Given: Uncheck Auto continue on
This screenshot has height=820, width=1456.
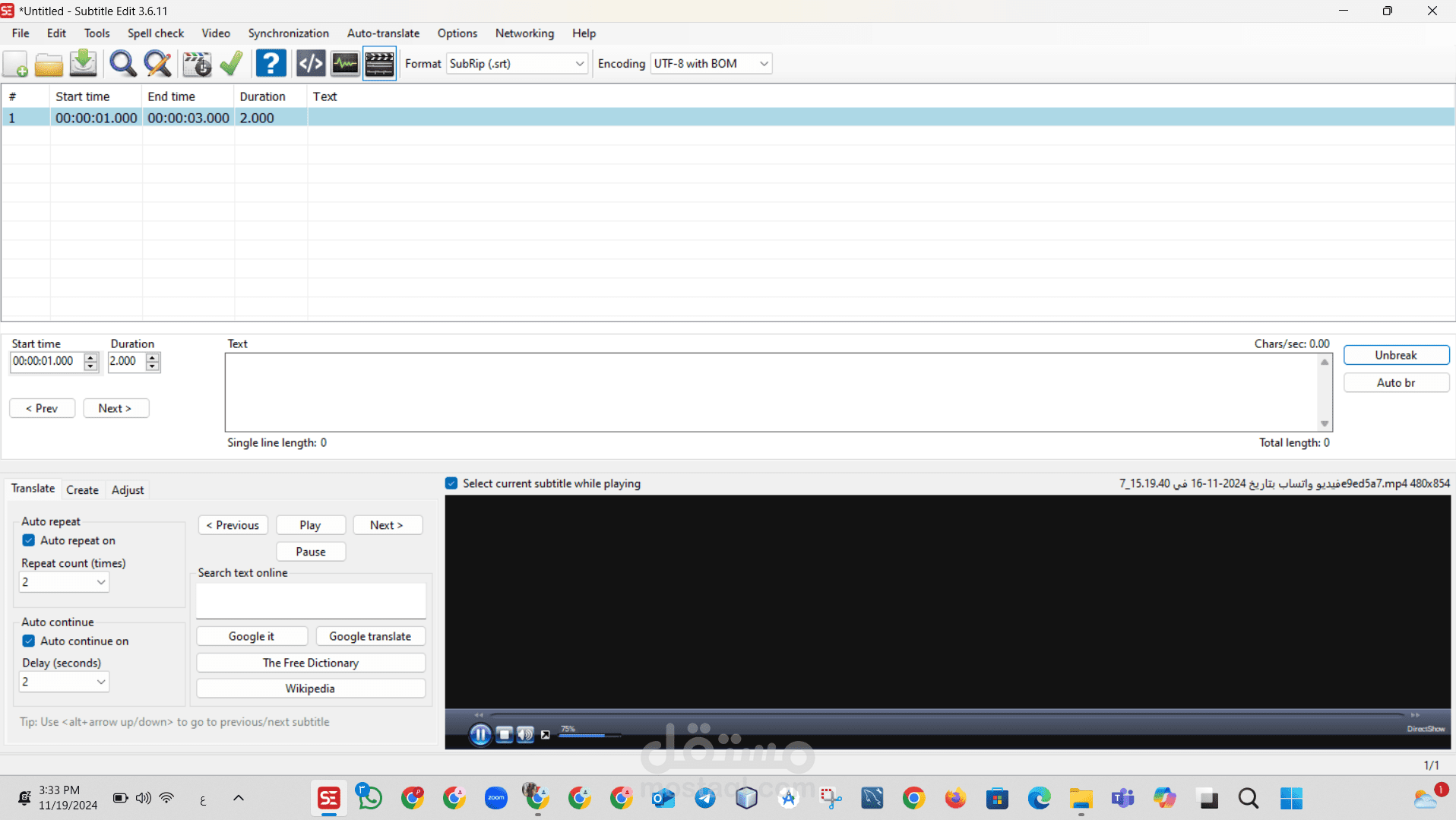Looking at the screenshot, I should tap(29, 641).
